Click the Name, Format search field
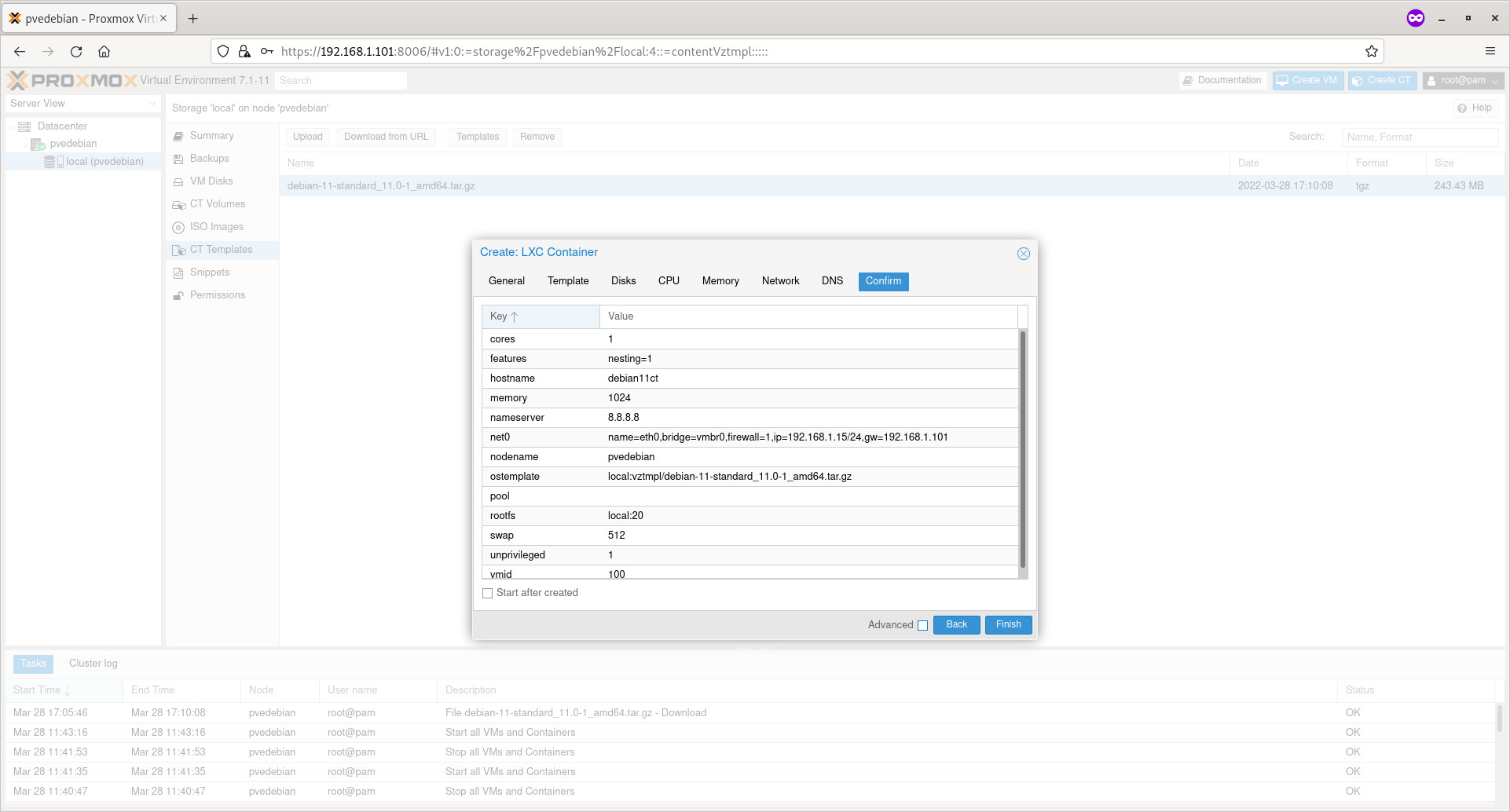Screen dimensions: 1510x812 click(1420, 137)
